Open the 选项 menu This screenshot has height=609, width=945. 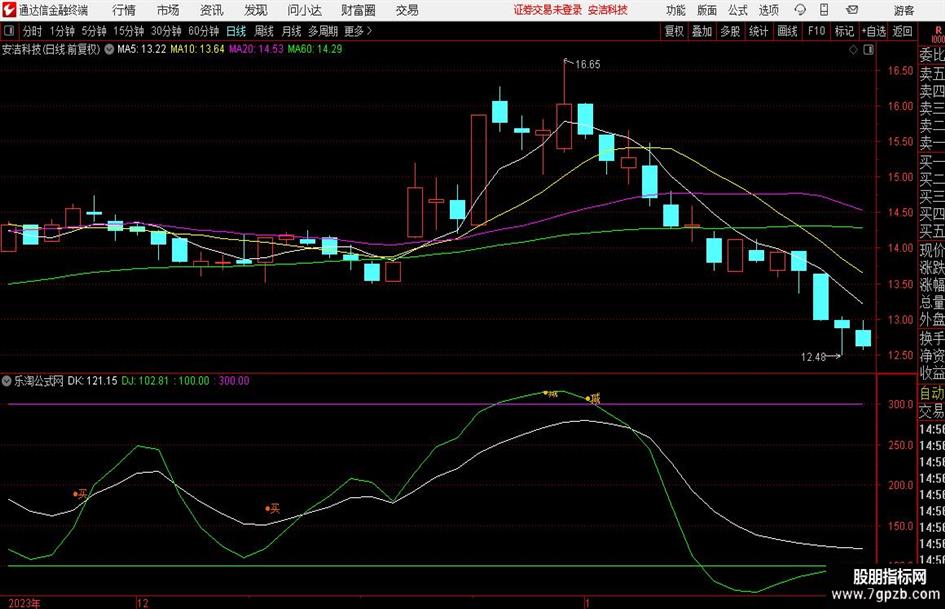[x=769, y=10]
